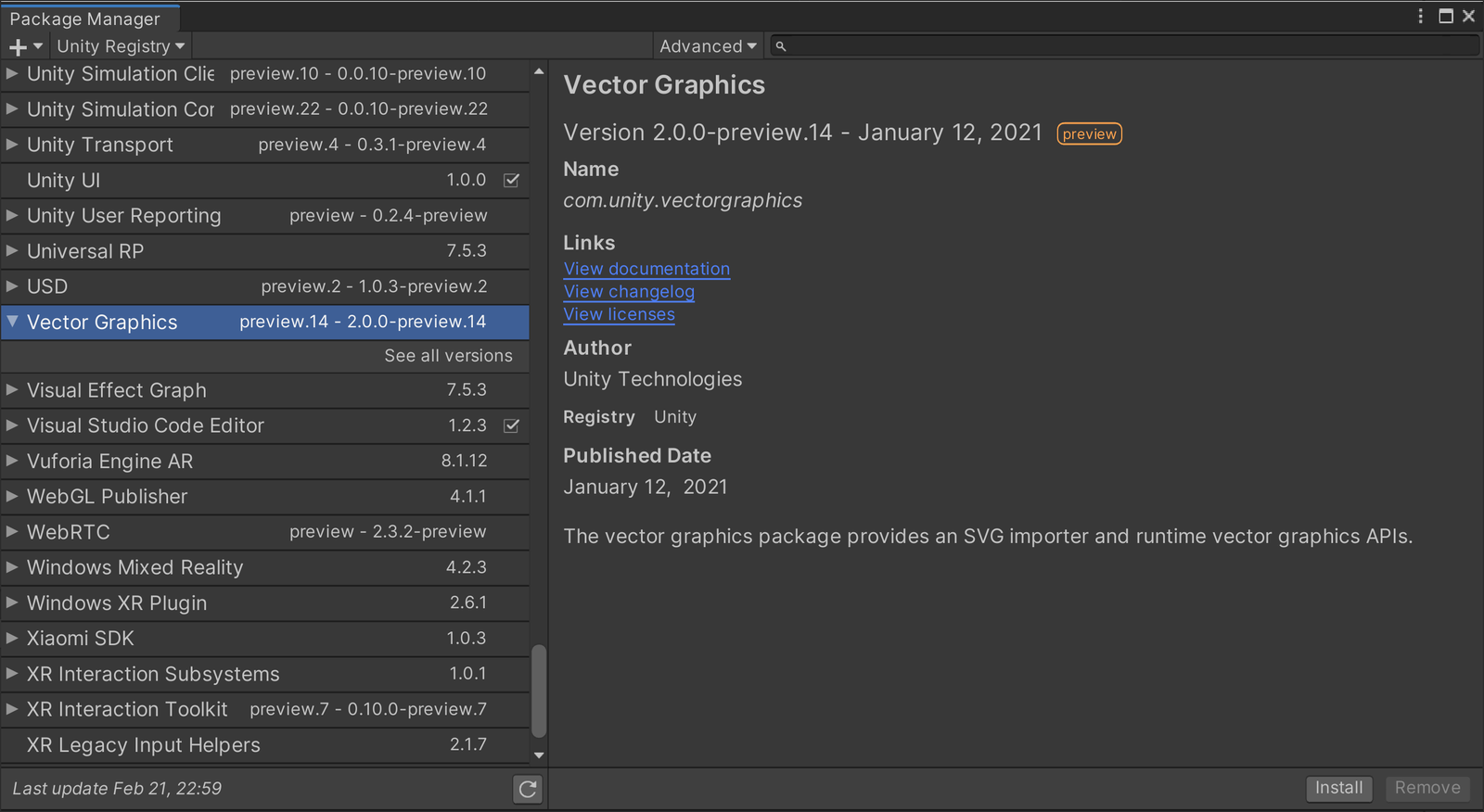Open the View documentation link
This screenshot has height=812, width=1484.
646,269
